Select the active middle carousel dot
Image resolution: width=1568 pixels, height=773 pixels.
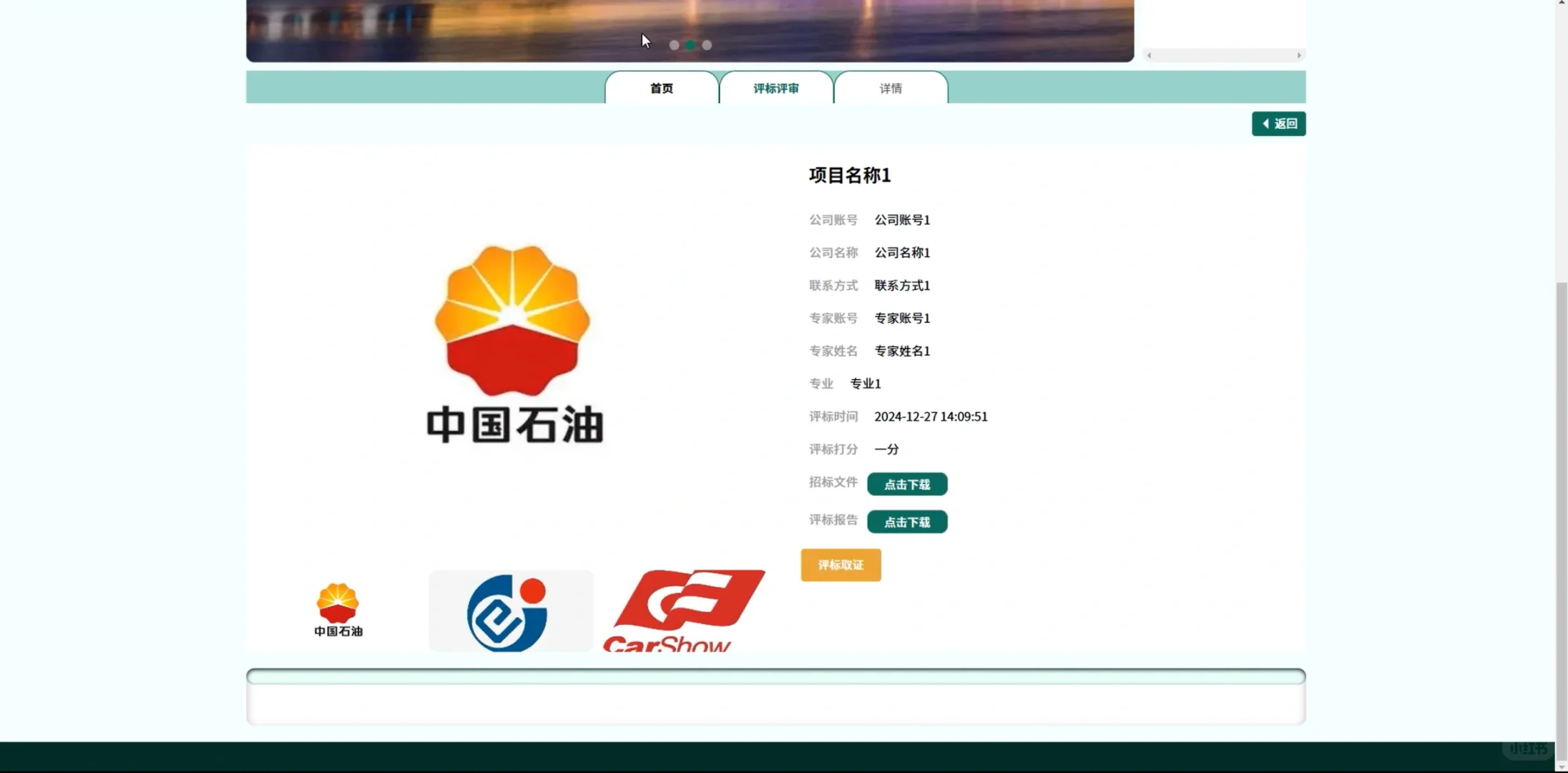[689, 45]
